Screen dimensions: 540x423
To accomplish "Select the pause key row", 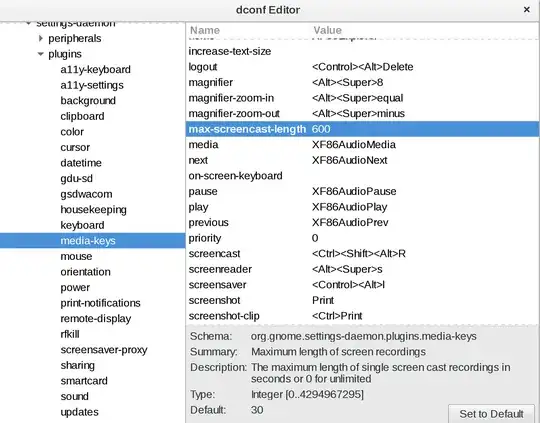I will pos(362,192).
